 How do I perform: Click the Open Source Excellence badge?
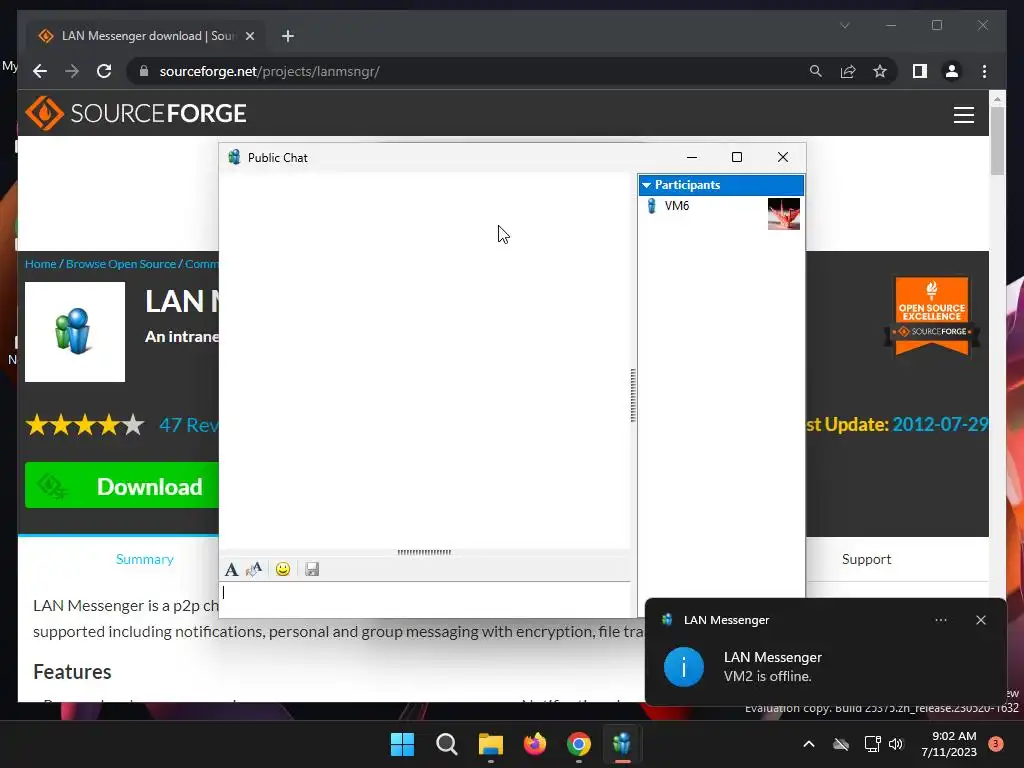[x=932, y=316]
